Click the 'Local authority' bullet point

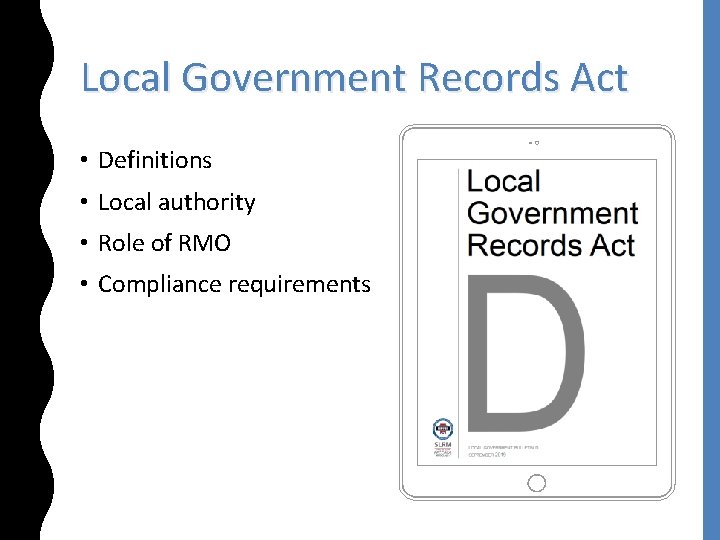[x=176, y=202]
